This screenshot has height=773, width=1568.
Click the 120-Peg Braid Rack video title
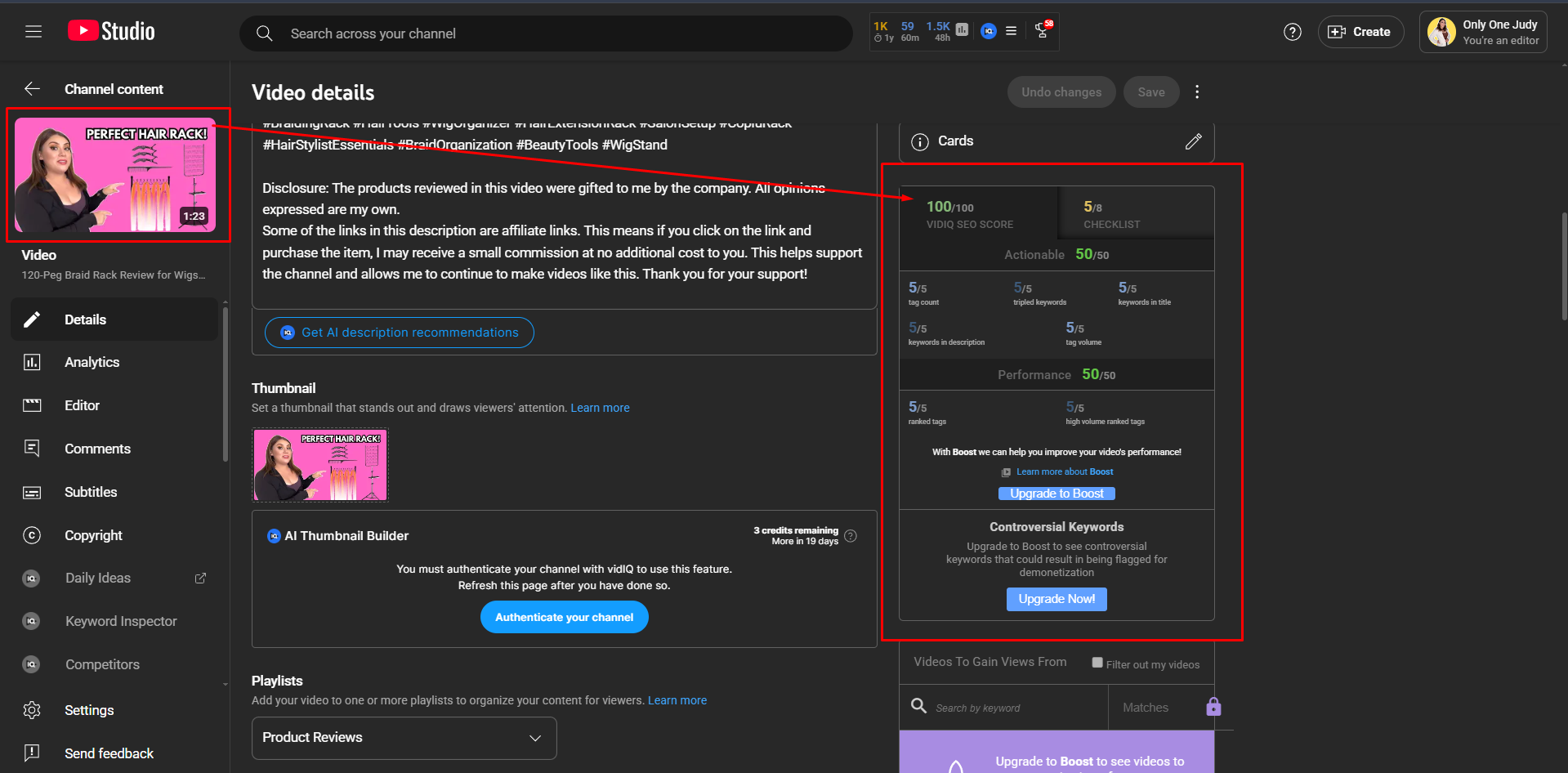[x=114, y=275]
